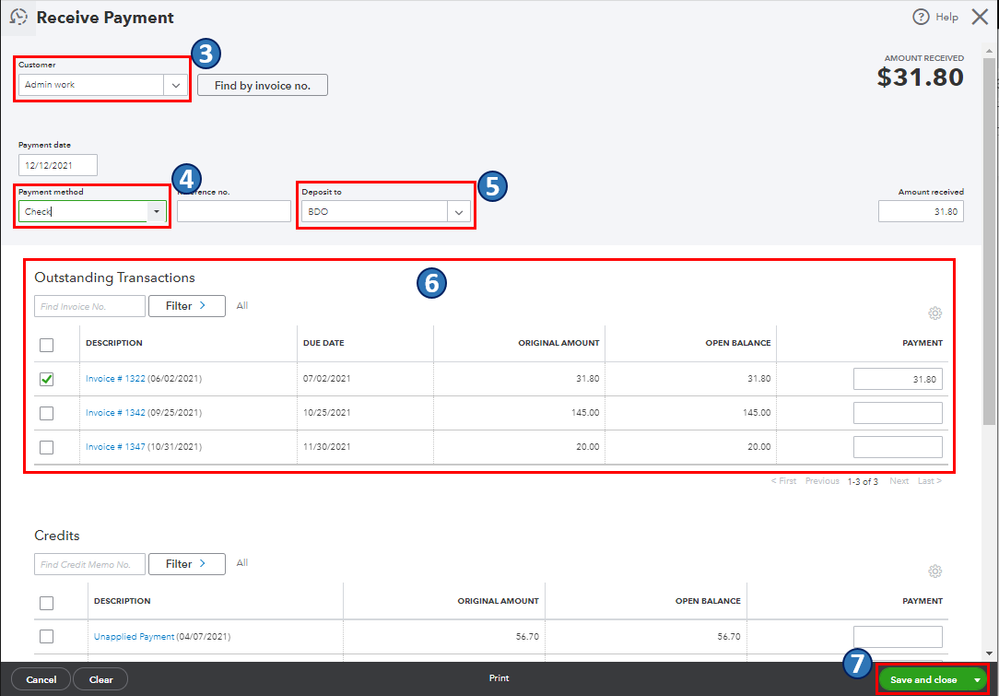Image resolution: width=999 pixels, height=696 pixels.
Task: Click Find by invoice no. button
Action: coord(262,85)
